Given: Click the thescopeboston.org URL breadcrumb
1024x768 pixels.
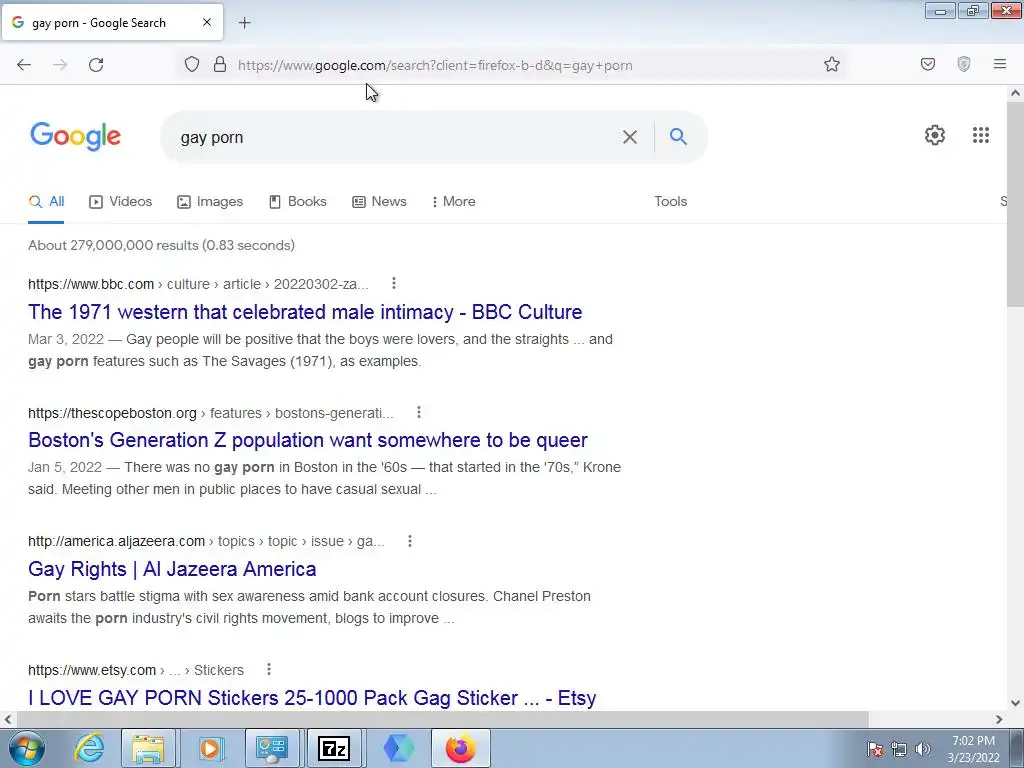Looking at the screenshot, I should [x=211, y=413].
